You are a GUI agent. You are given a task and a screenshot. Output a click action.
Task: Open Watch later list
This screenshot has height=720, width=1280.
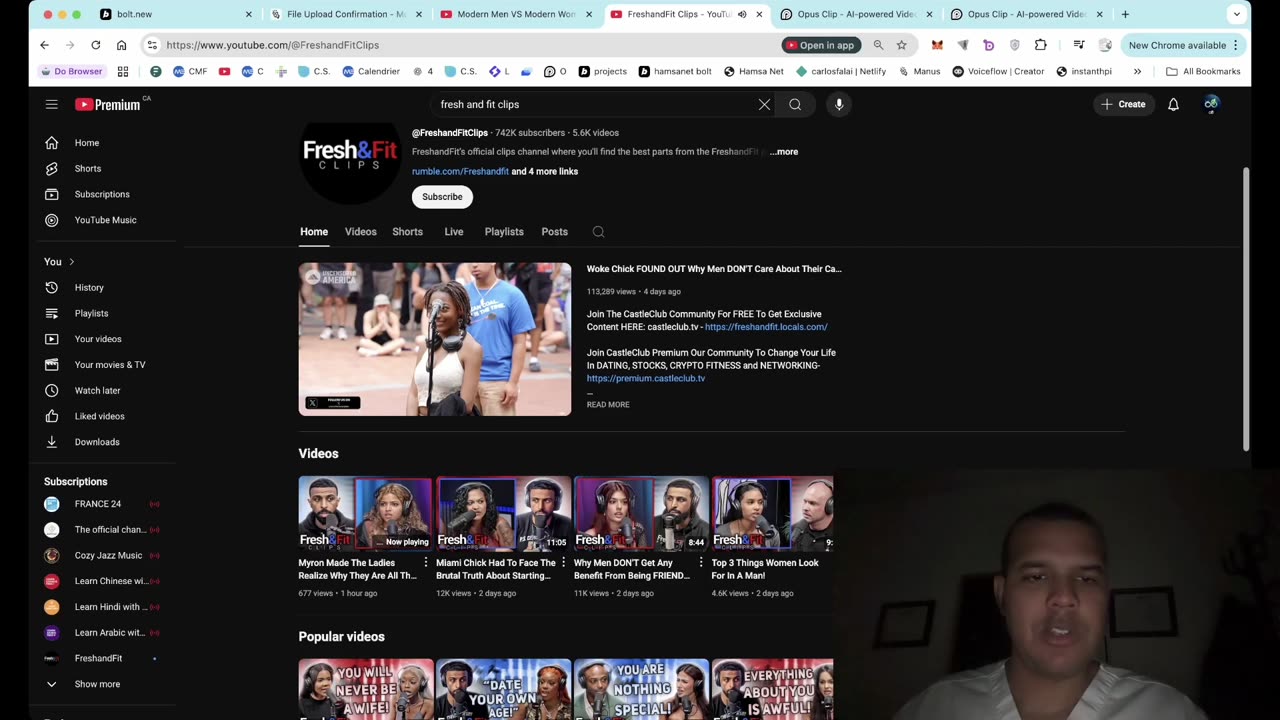97,391
